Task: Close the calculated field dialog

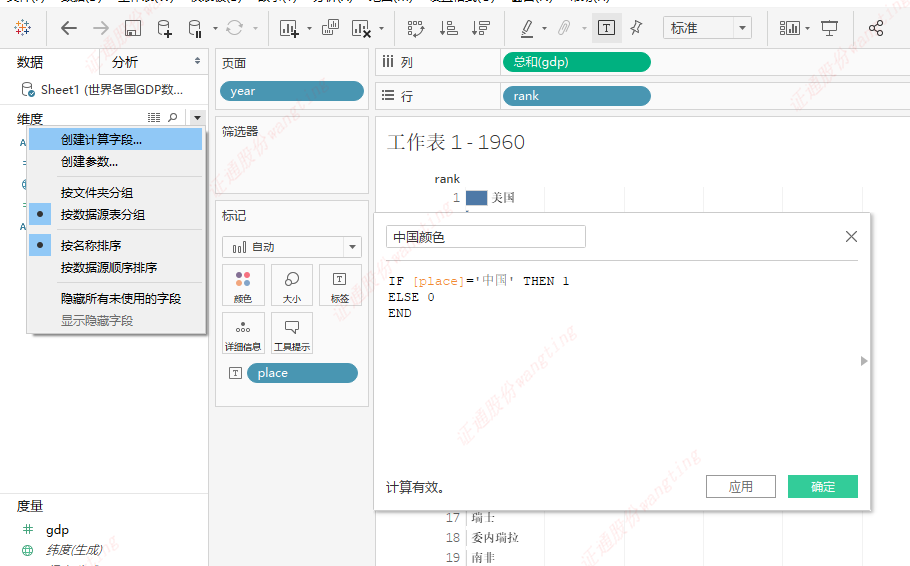Action: point(851,236)
